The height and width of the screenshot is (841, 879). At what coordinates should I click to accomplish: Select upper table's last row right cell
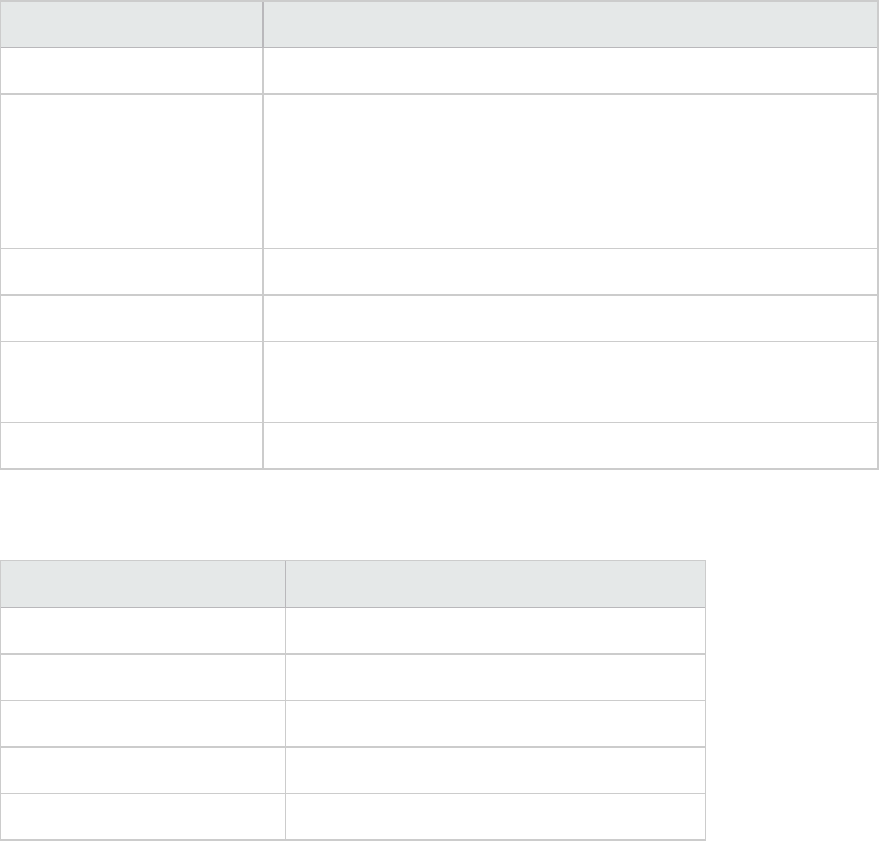point(570,445)
